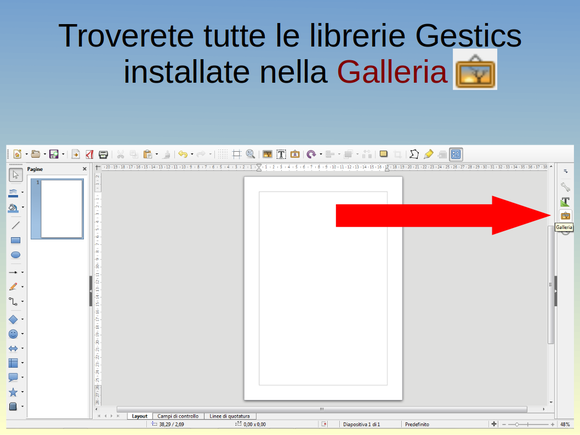Click the Line color pen swatch tool
Image resolution: width=580 pixels, height=435 pixels.
(x=13, y=192)
